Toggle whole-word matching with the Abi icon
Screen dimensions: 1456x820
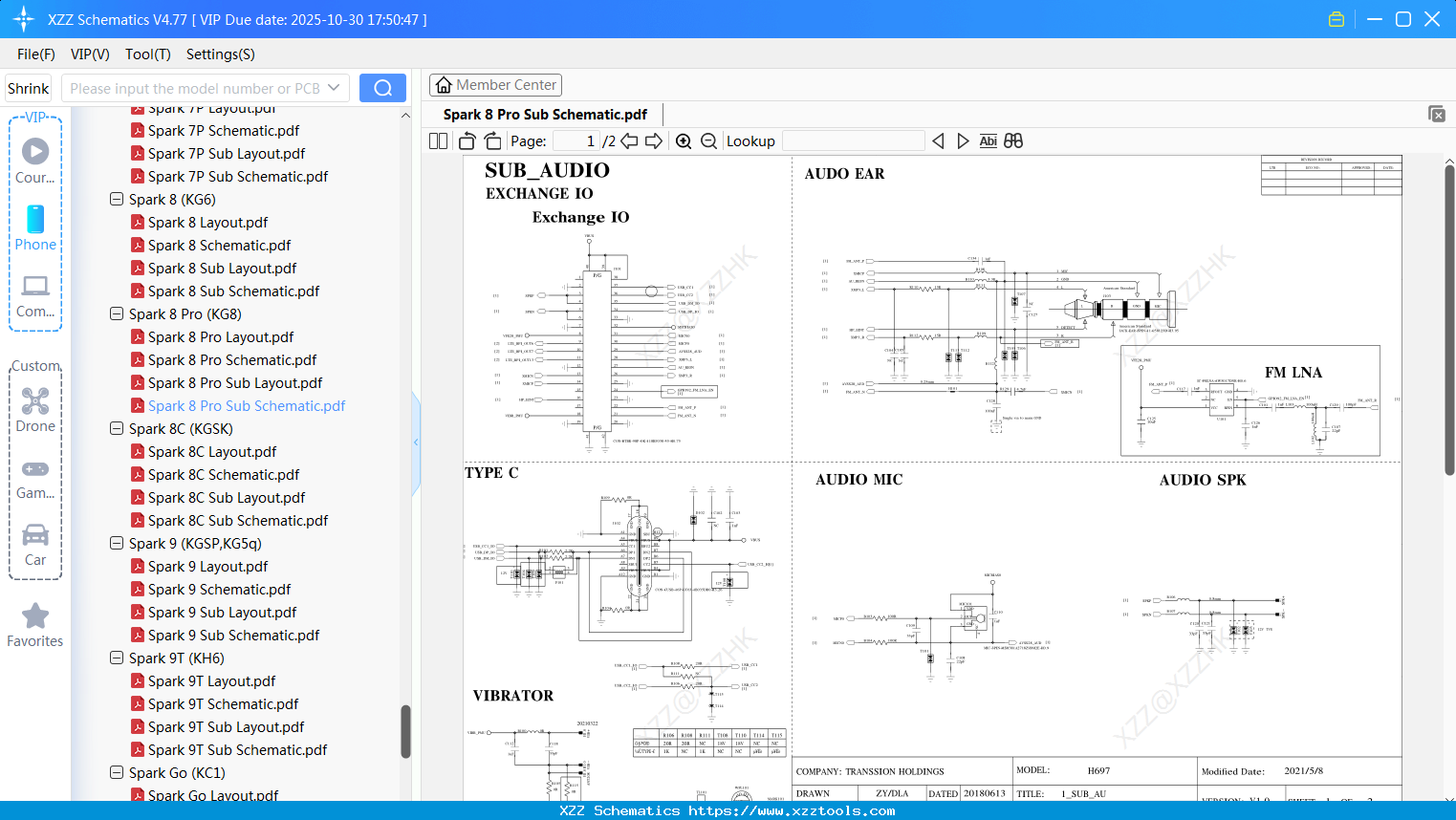[x=988, y=140]
